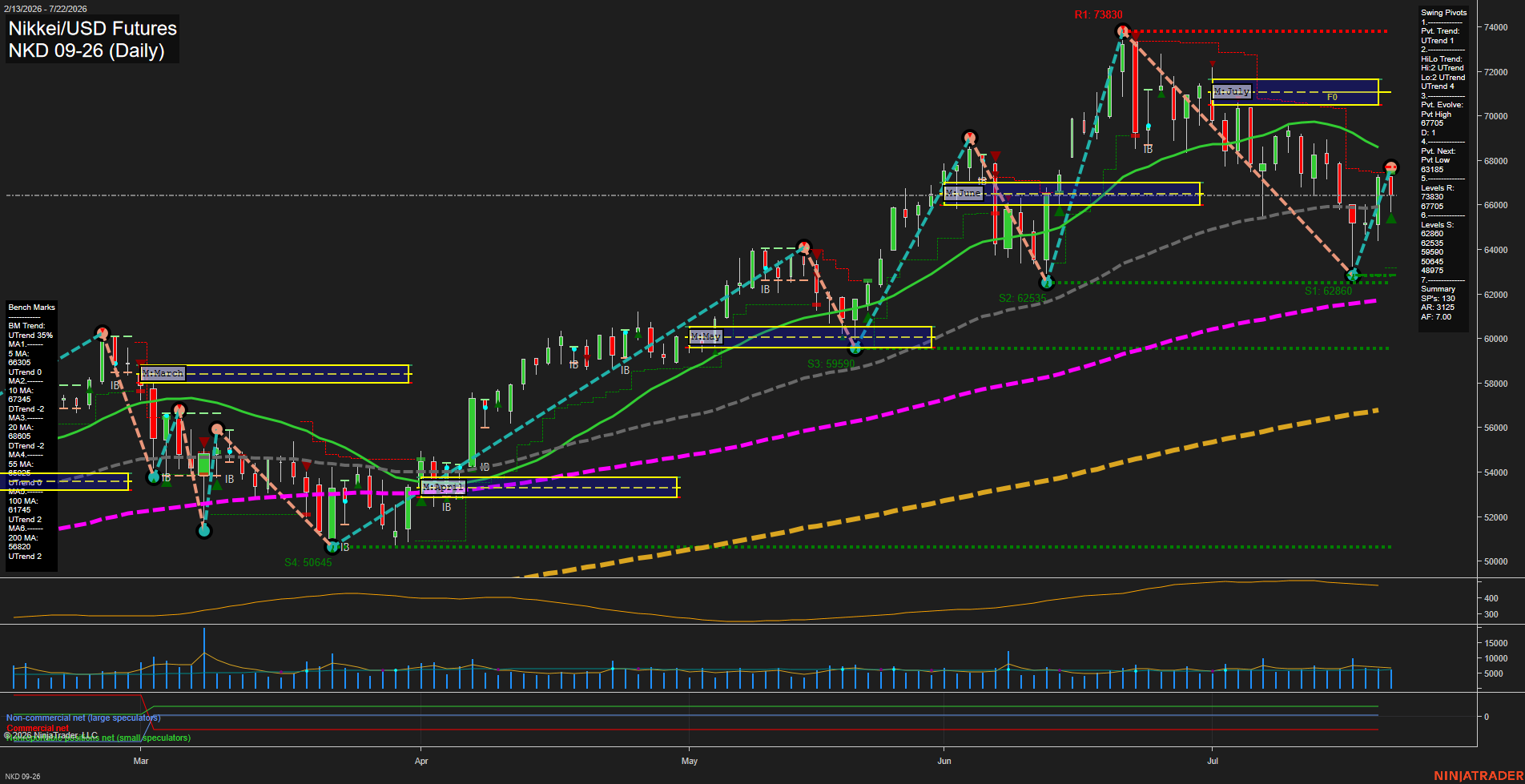Click the green 'S1: 62860' support label

1328,291
